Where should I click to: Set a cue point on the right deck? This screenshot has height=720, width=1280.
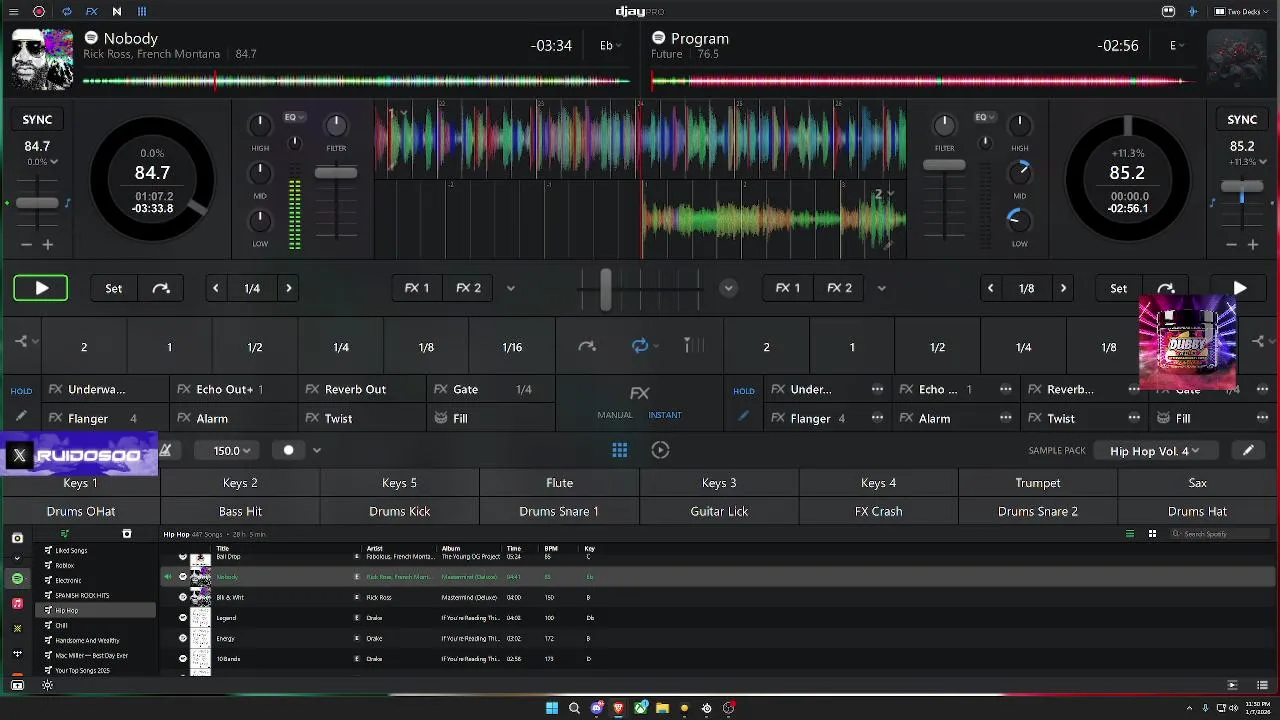[x=1118, y=288]
